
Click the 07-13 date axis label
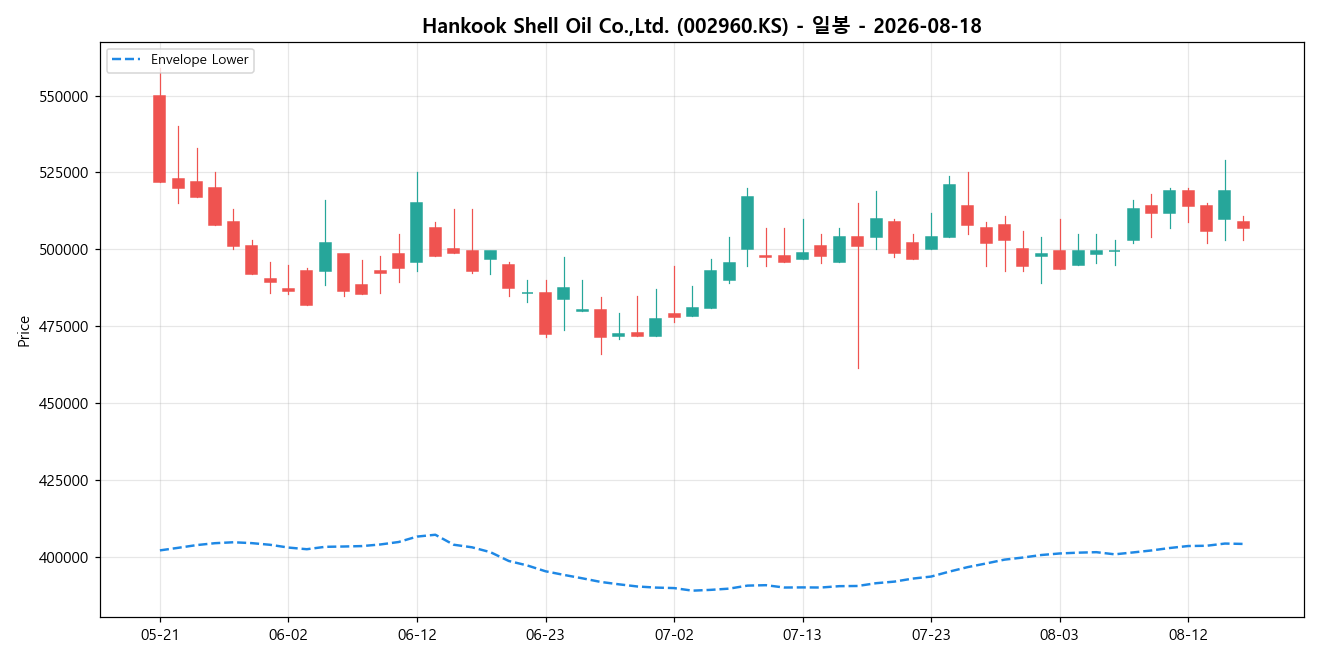802,635
